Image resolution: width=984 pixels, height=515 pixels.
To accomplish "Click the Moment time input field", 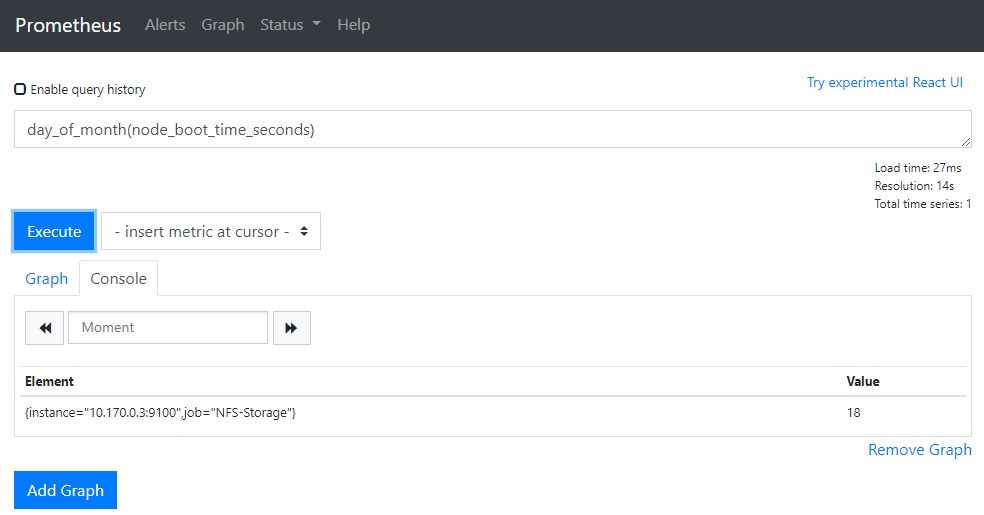I will coord(168,328).
